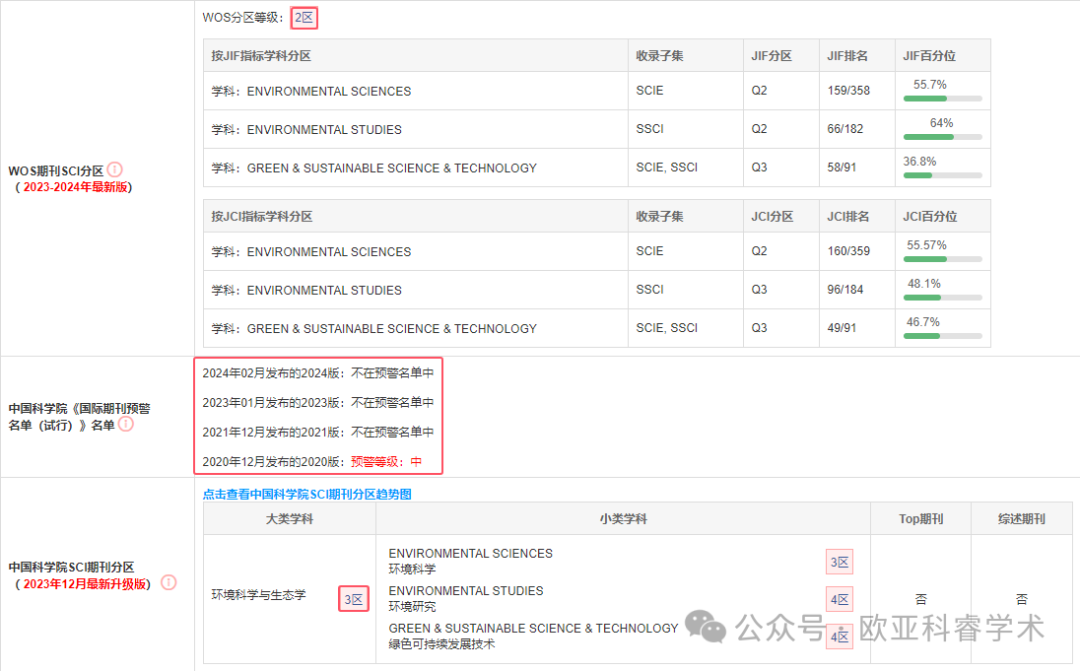Screen dimensions: 1080x671
Task: Click info icon beside 国际期刊预警名单
Action: (126, 424)
